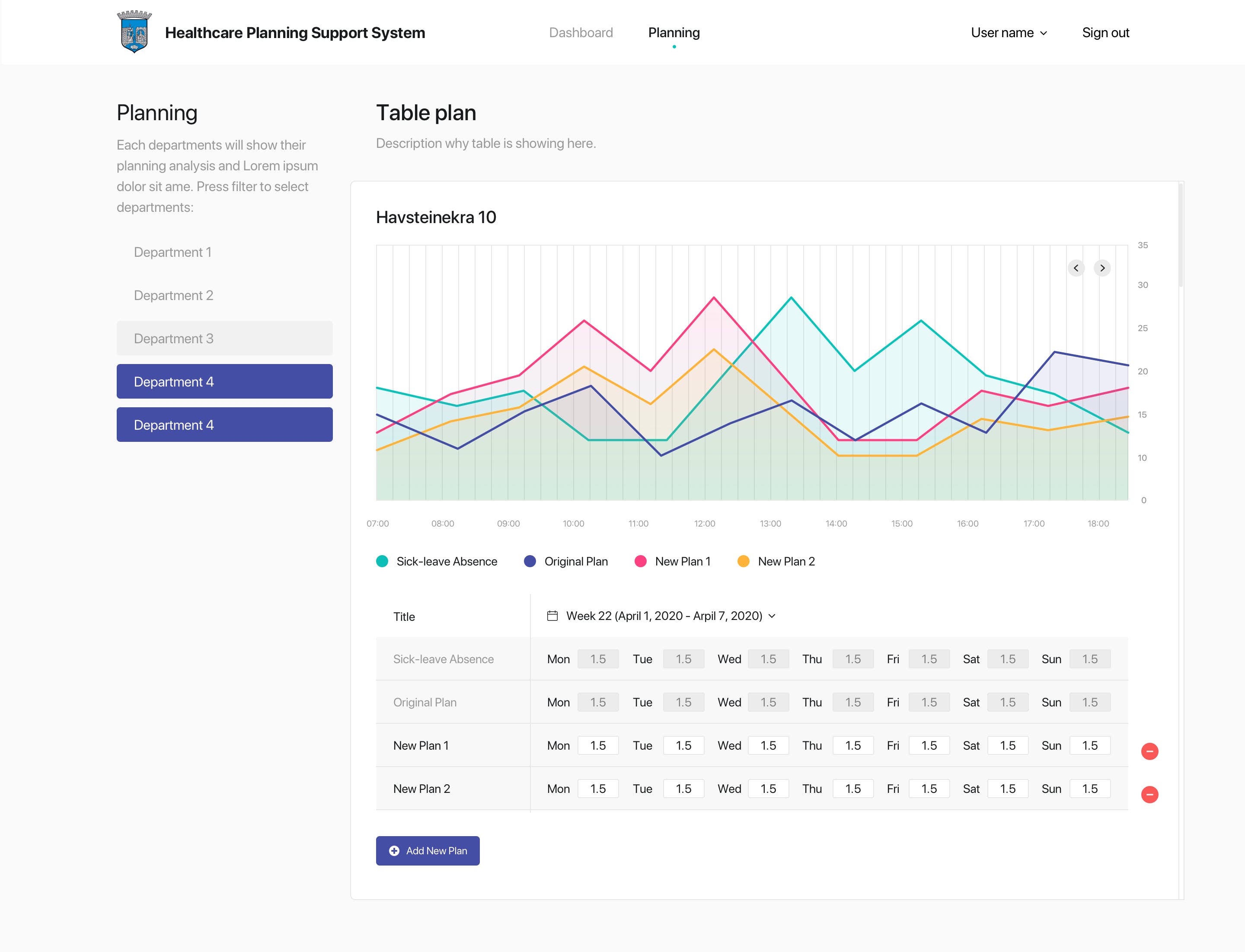
Task: Edit New Plan 2 Wed value field
Action: click(769, 789)
